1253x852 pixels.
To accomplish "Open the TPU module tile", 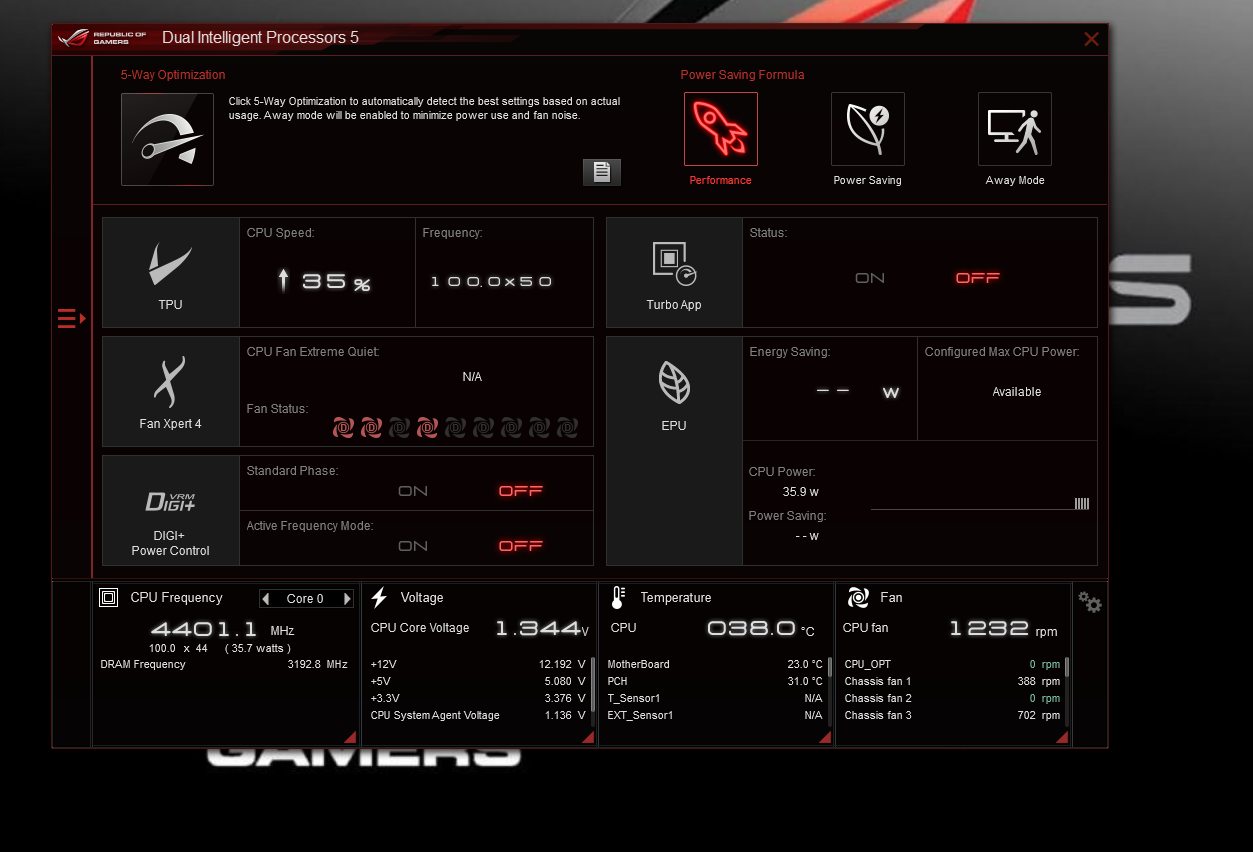I will pos(171,273).
